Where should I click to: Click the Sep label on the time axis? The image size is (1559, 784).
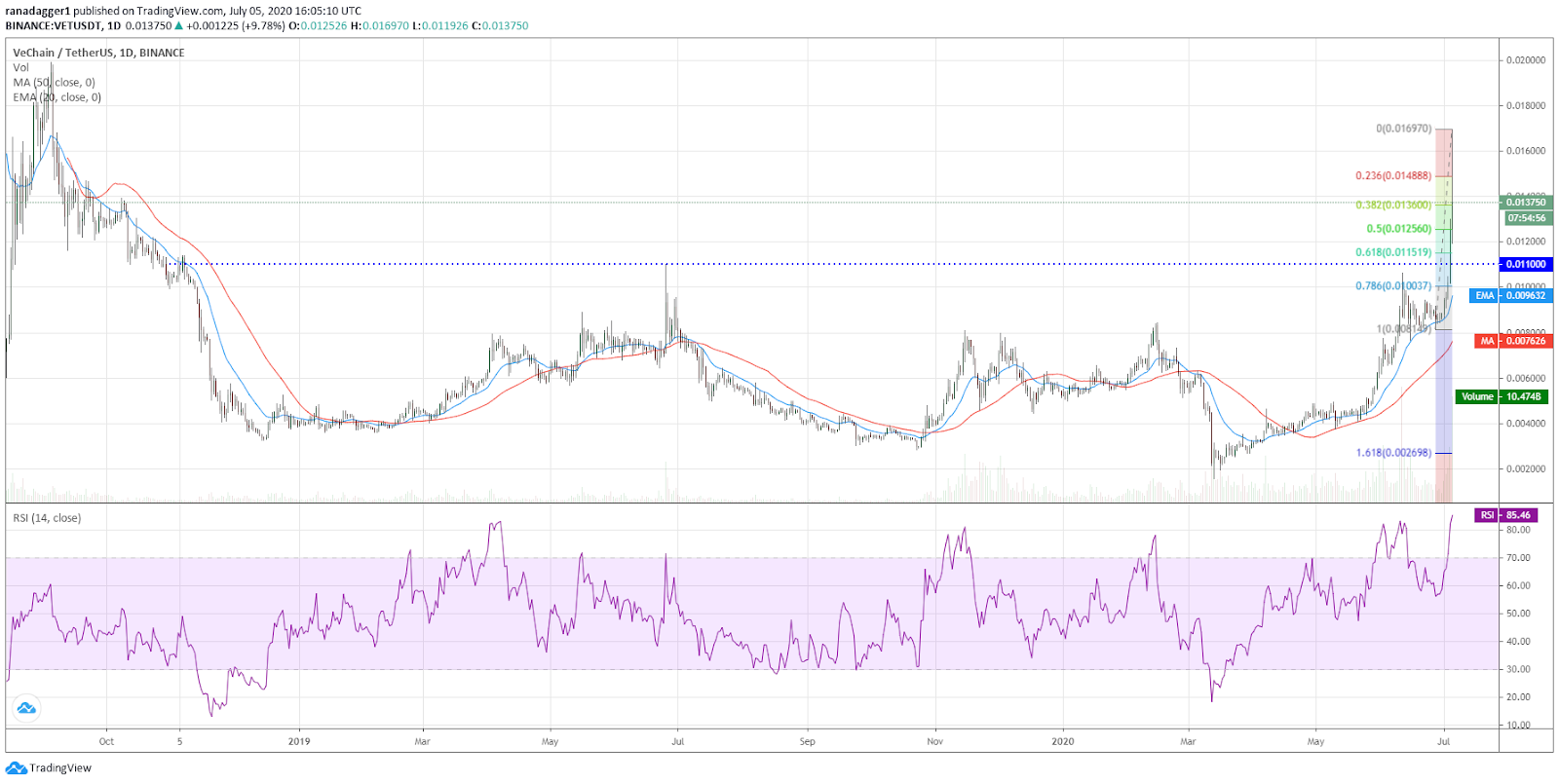pos(807,741)
